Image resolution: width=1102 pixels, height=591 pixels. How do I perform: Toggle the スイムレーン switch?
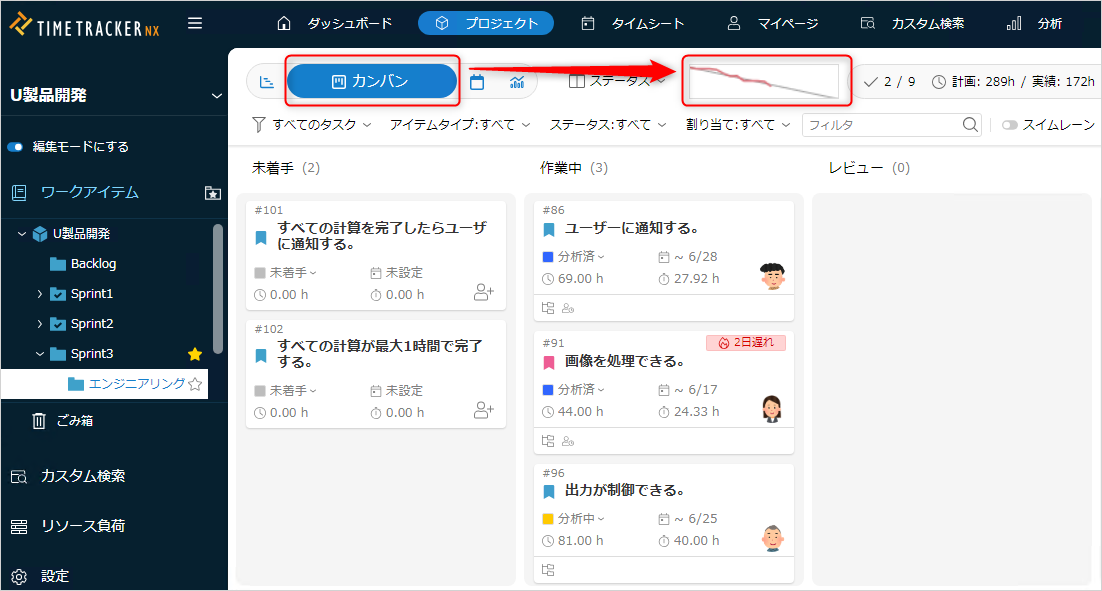coord(1009,125)
